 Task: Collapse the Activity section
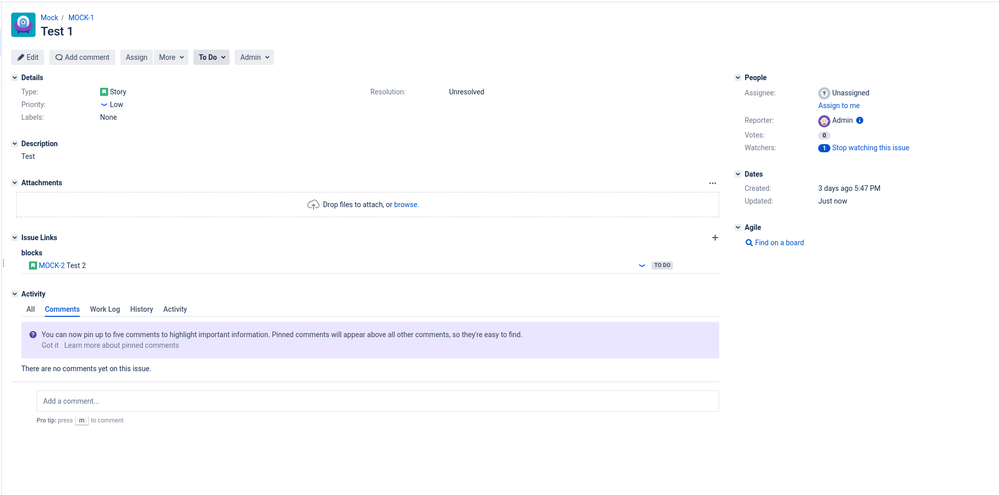(x=15, y=294)
